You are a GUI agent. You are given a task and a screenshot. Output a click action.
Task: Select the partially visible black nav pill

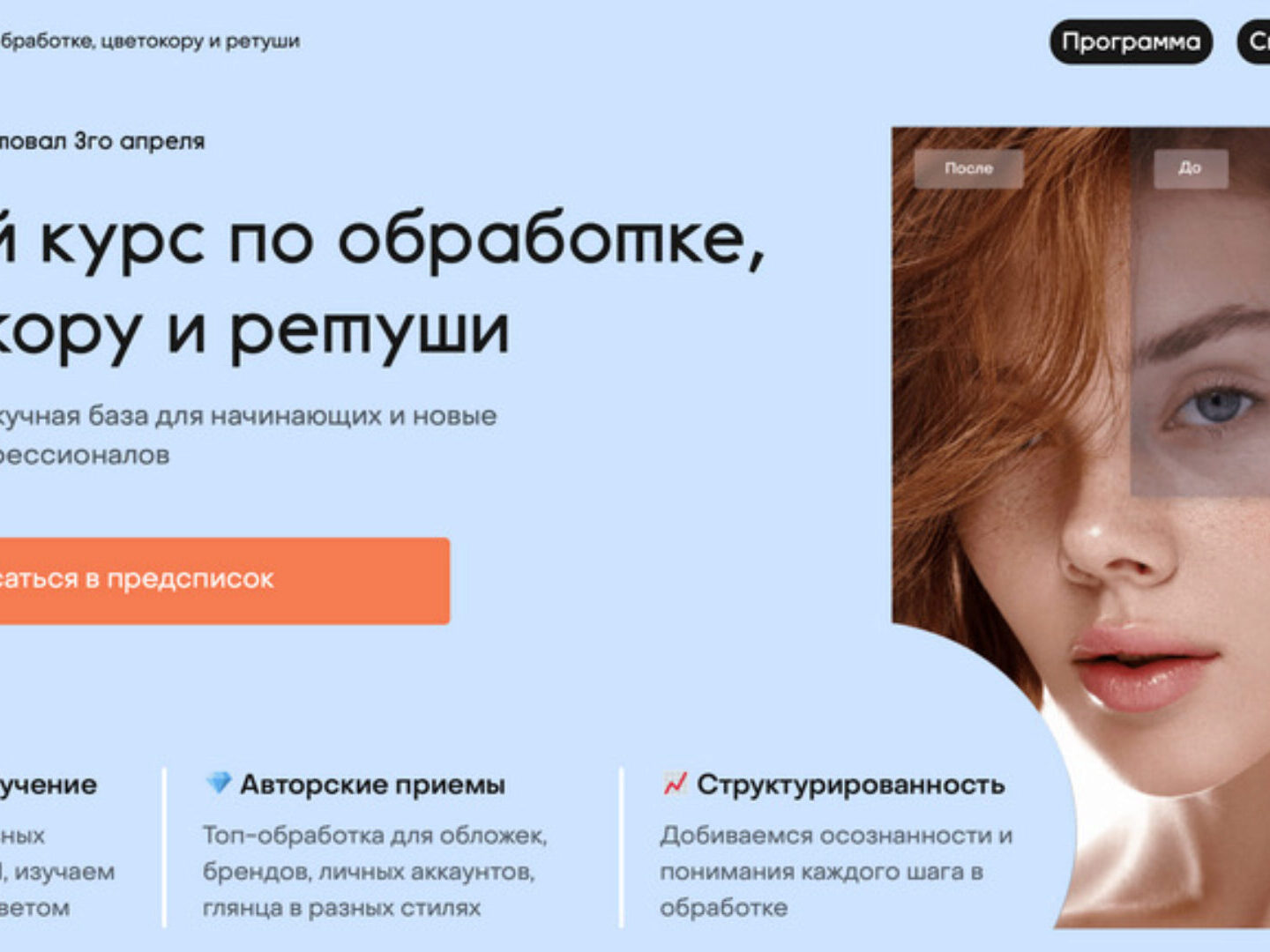pyautogui.click(x=1254, y=41)
